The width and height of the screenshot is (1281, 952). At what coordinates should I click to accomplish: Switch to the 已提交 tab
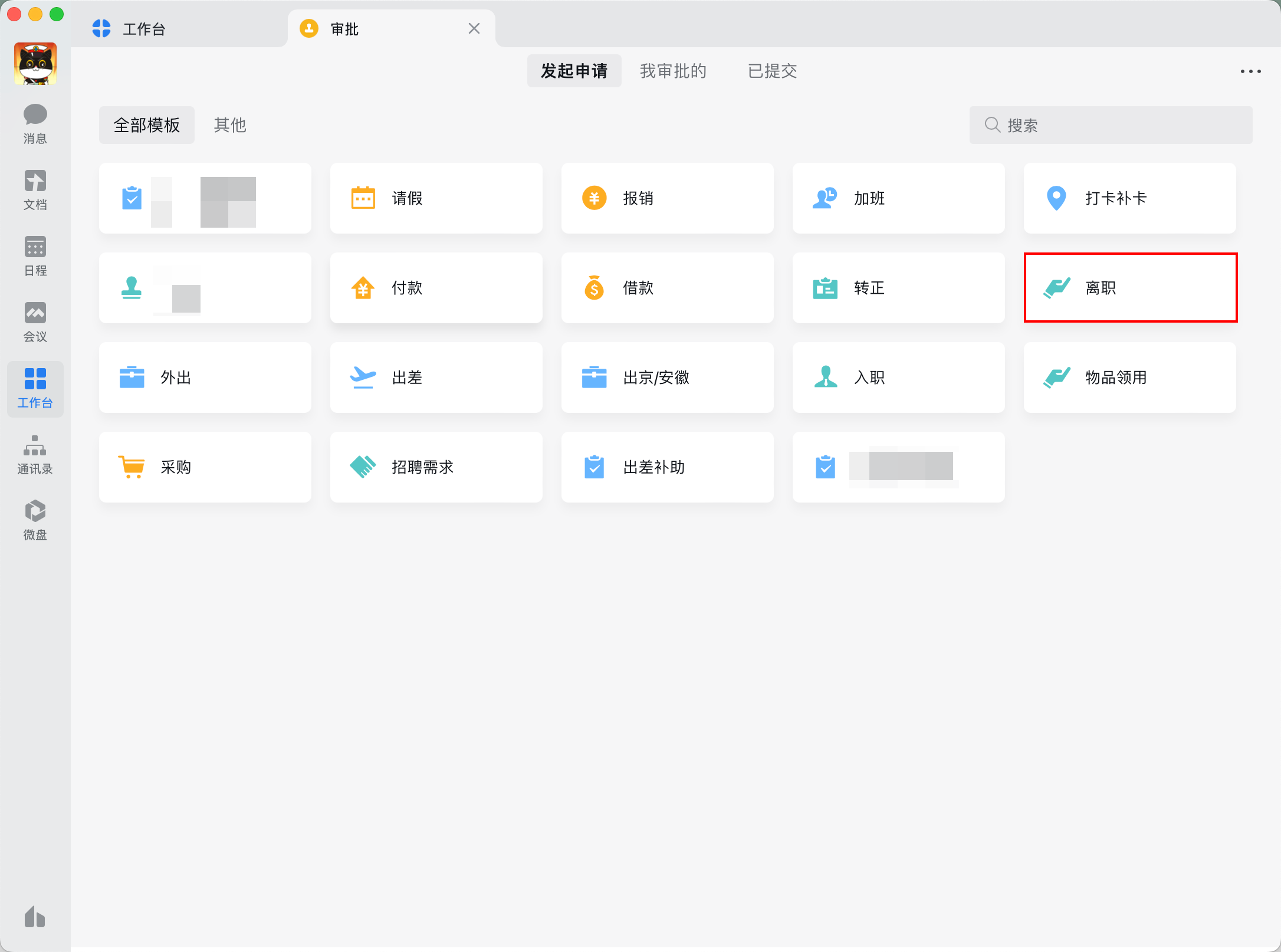(x=772, y=71)
